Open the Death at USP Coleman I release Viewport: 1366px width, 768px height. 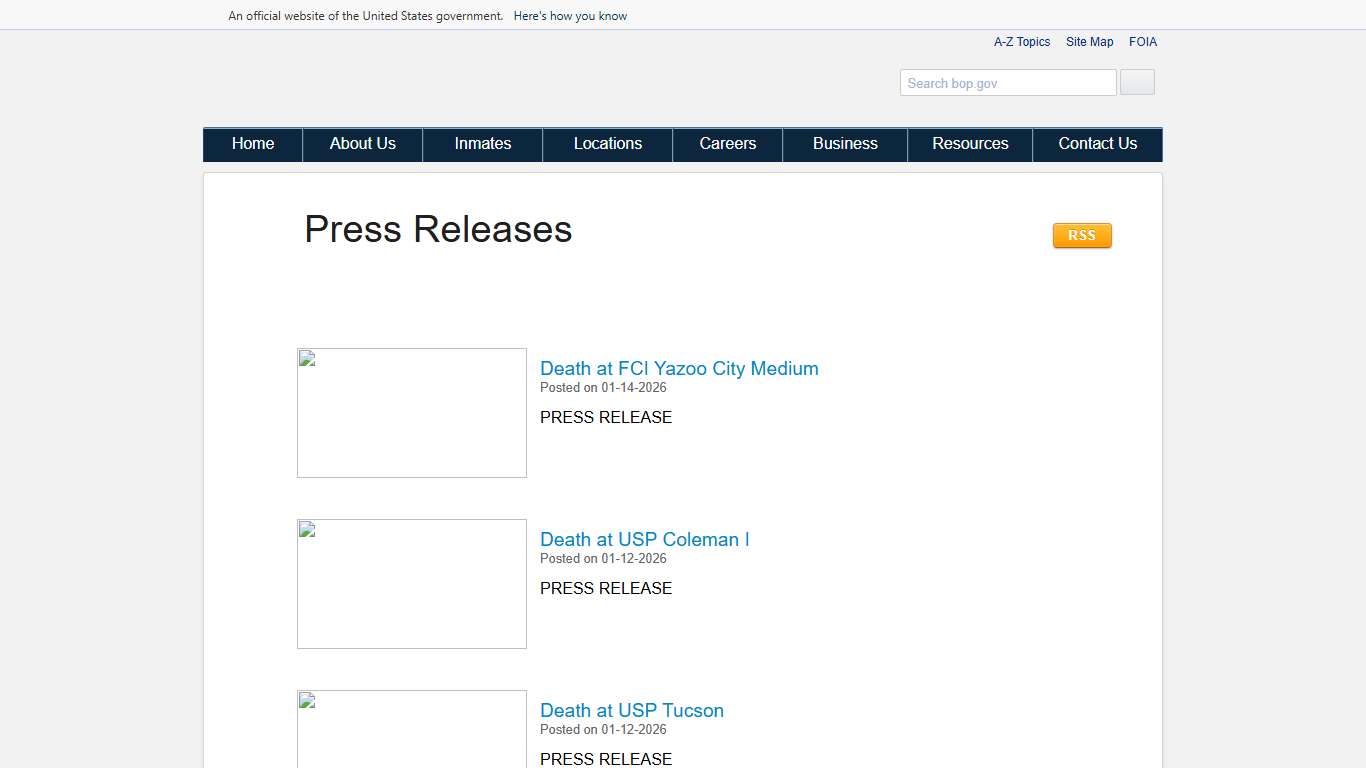[644, 539]
